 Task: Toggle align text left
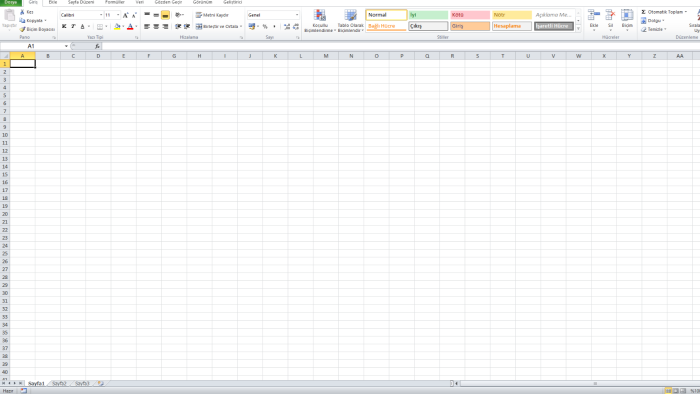click(x=147, y=26)
